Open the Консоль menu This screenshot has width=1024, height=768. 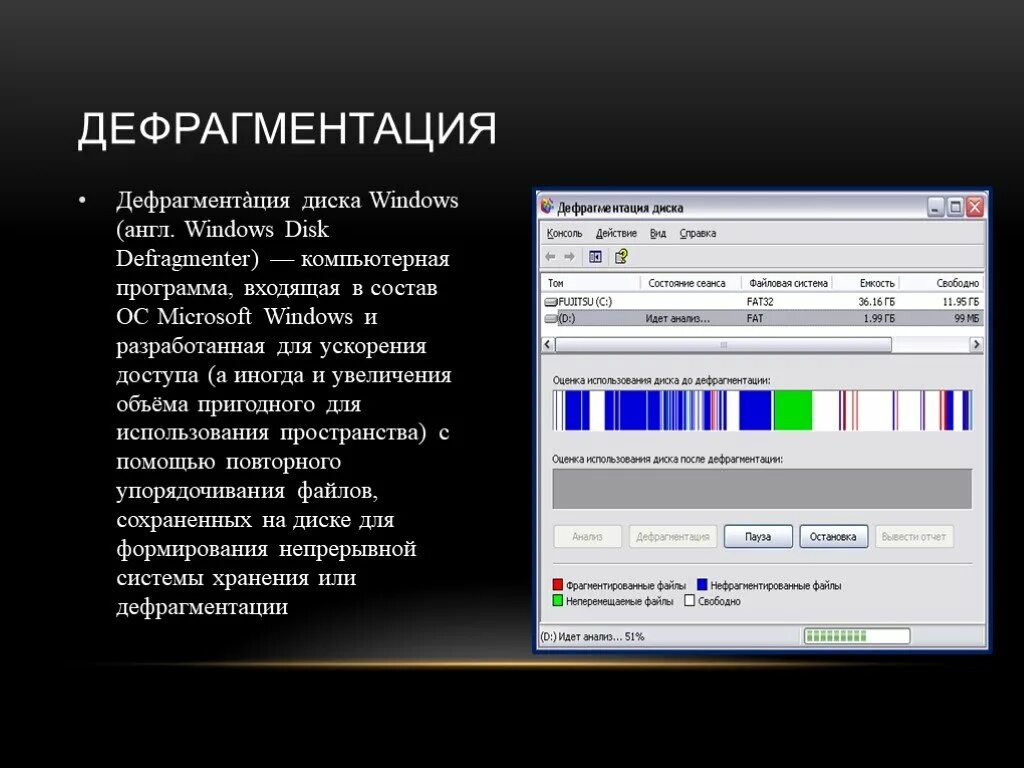564,233
